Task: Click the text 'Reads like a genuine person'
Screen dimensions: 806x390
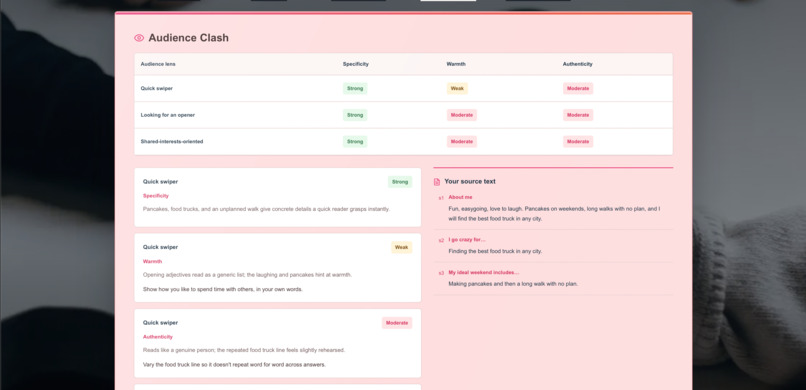Action: pyautogui.click(x=244, y=350)
